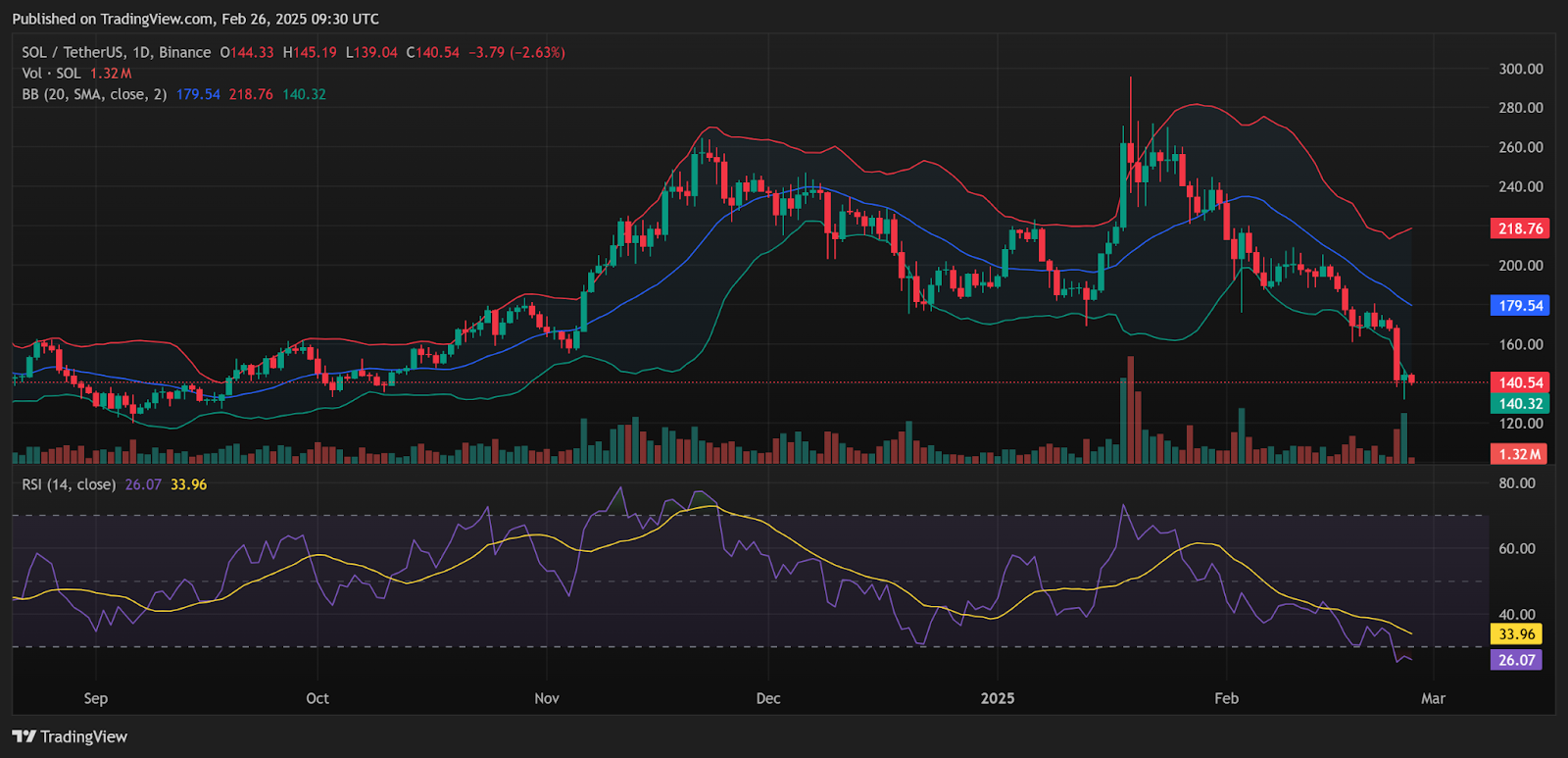Click the 80.00 level on the RSI scale

coord(1516,483)
